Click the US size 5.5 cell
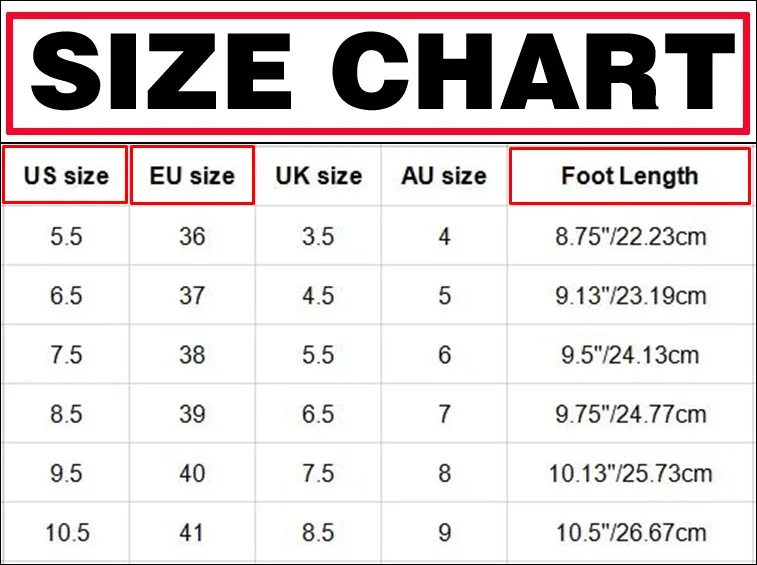The image size is (757, 565). click(66, 236)
